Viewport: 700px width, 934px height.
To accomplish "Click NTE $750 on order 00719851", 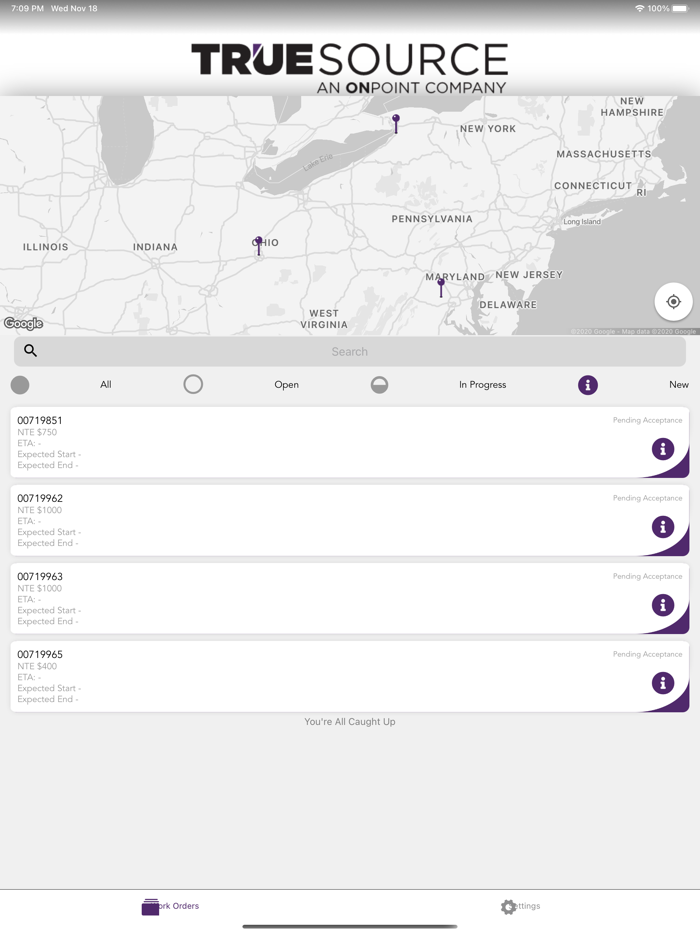I will (x=37, y=432).
